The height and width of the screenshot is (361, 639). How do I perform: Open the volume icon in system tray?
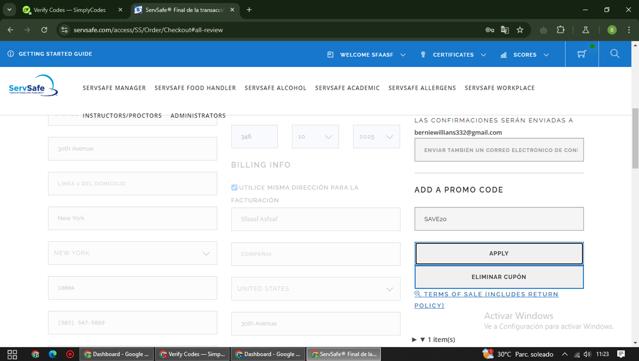[587, 354]
